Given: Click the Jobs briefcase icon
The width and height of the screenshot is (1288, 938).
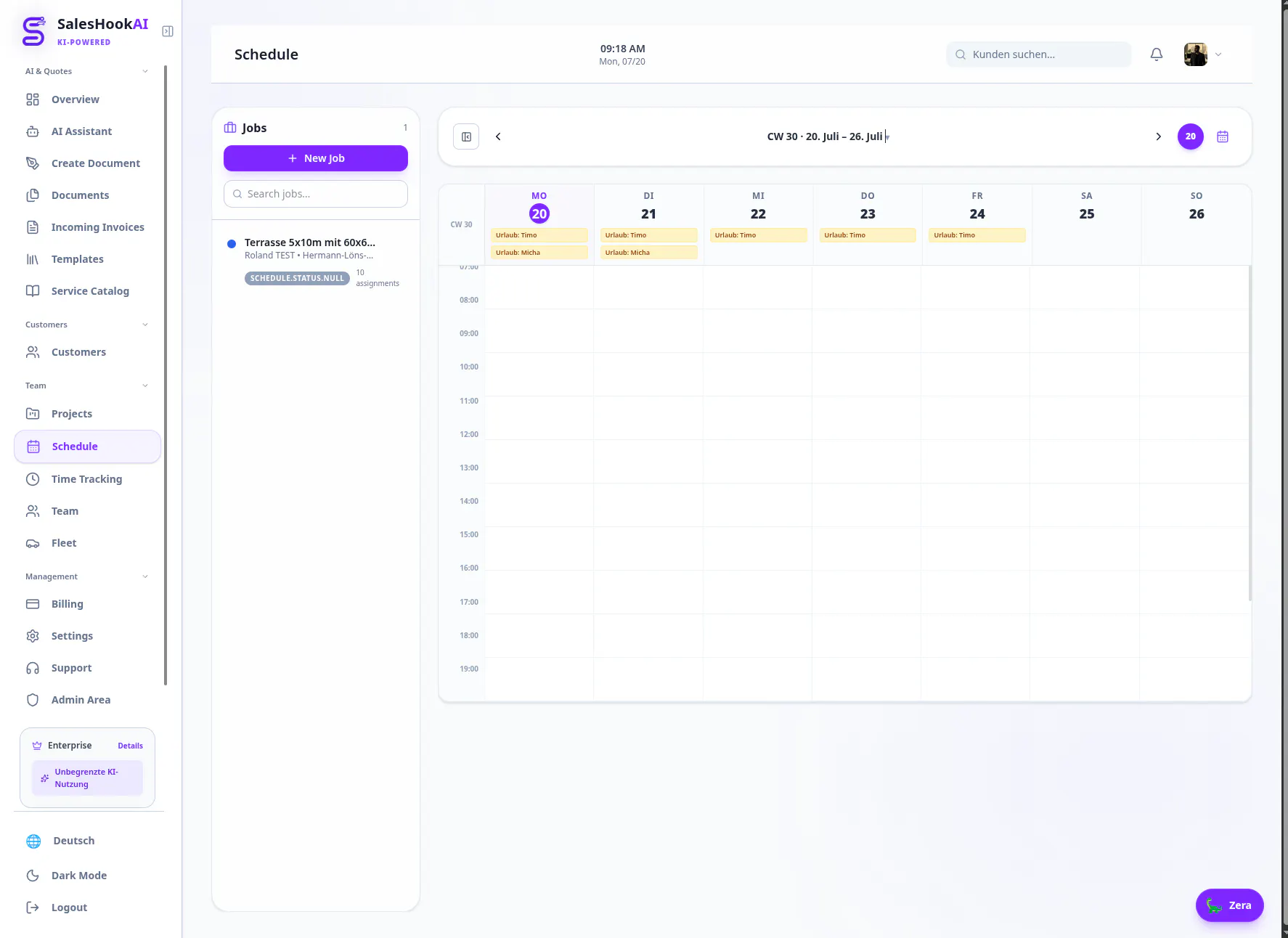Looking at the screenshot, I should pyautogui.click(x=230, y=128).
